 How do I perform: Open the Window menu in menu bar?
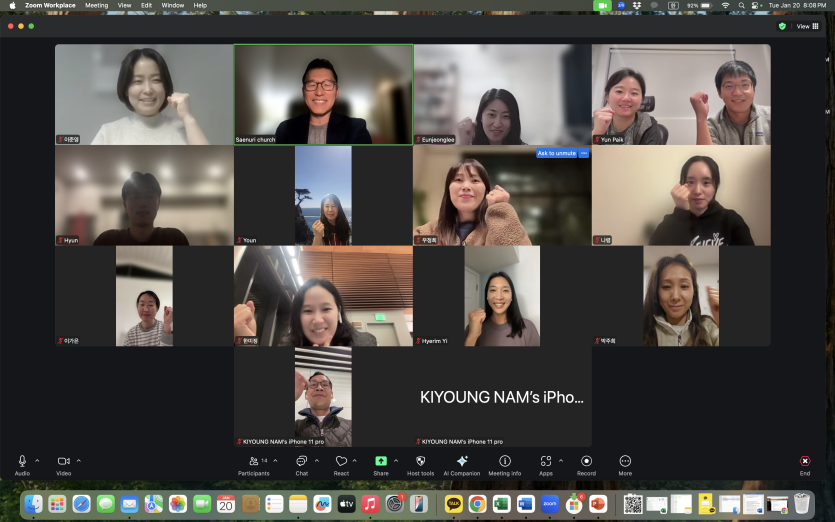pyautogui.click(x=173, y=5)
